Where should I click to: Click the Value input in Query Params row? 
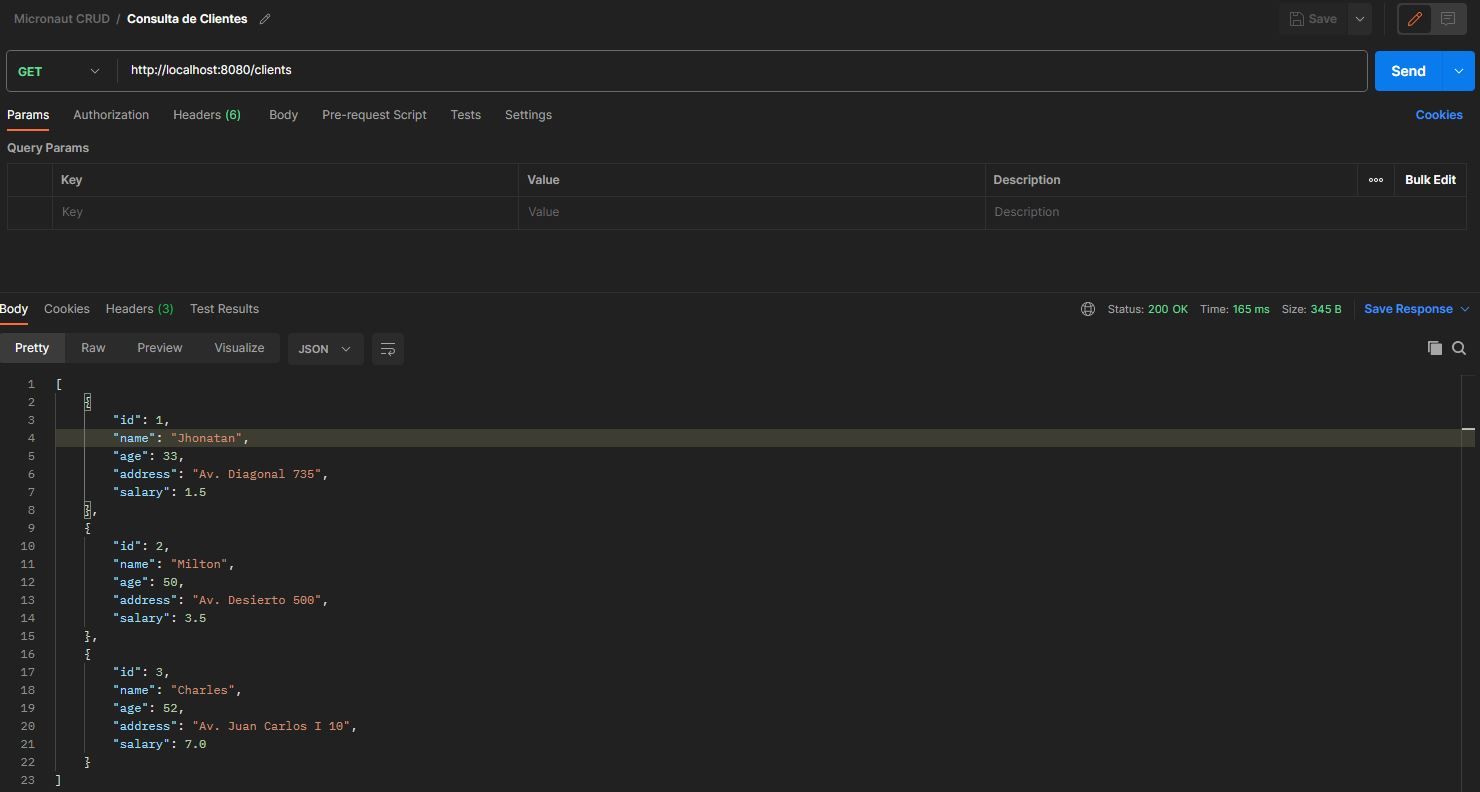(x=751, y=212)
